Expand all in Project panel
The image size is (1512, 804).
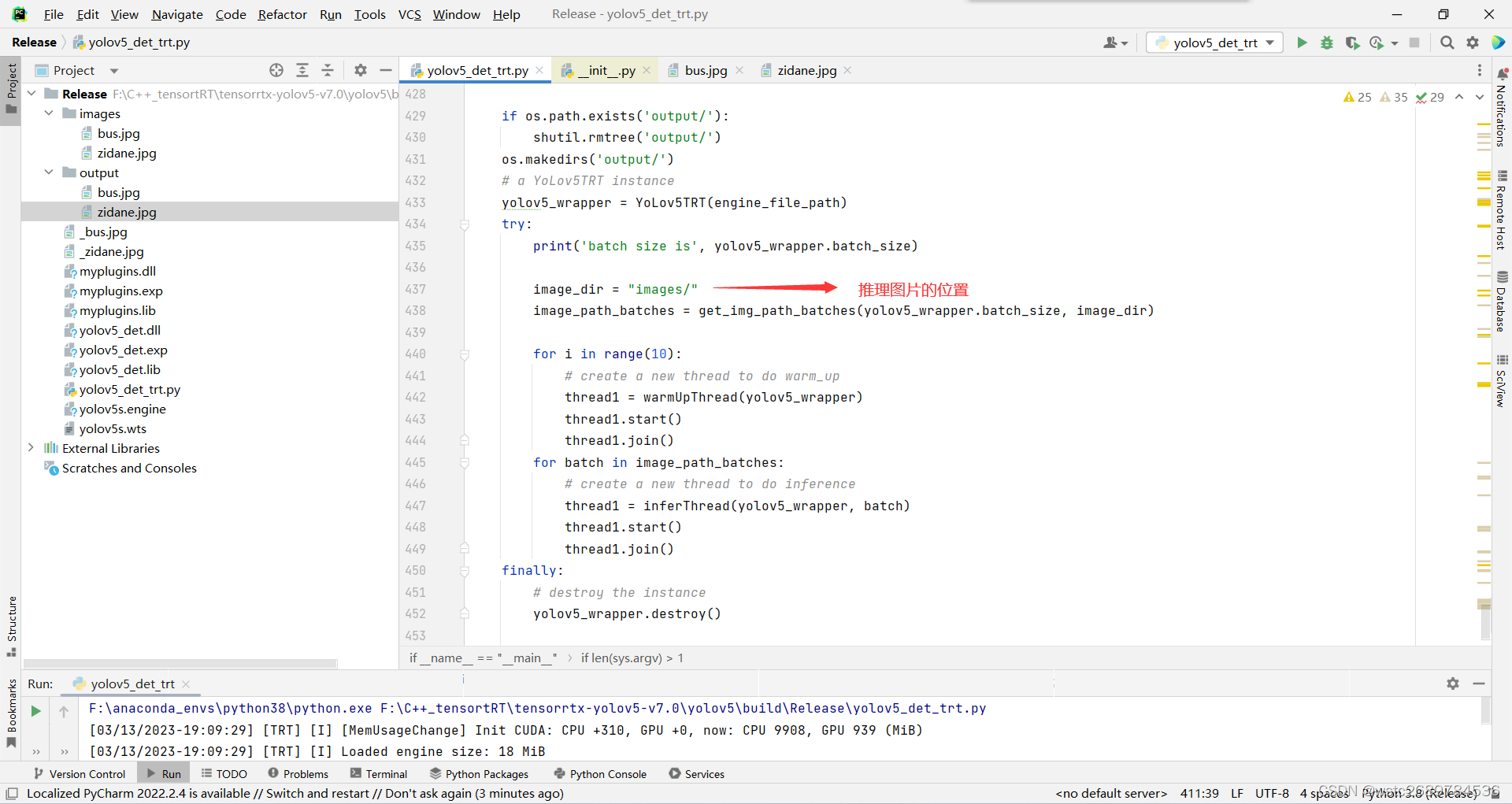(x=302, y=70)
